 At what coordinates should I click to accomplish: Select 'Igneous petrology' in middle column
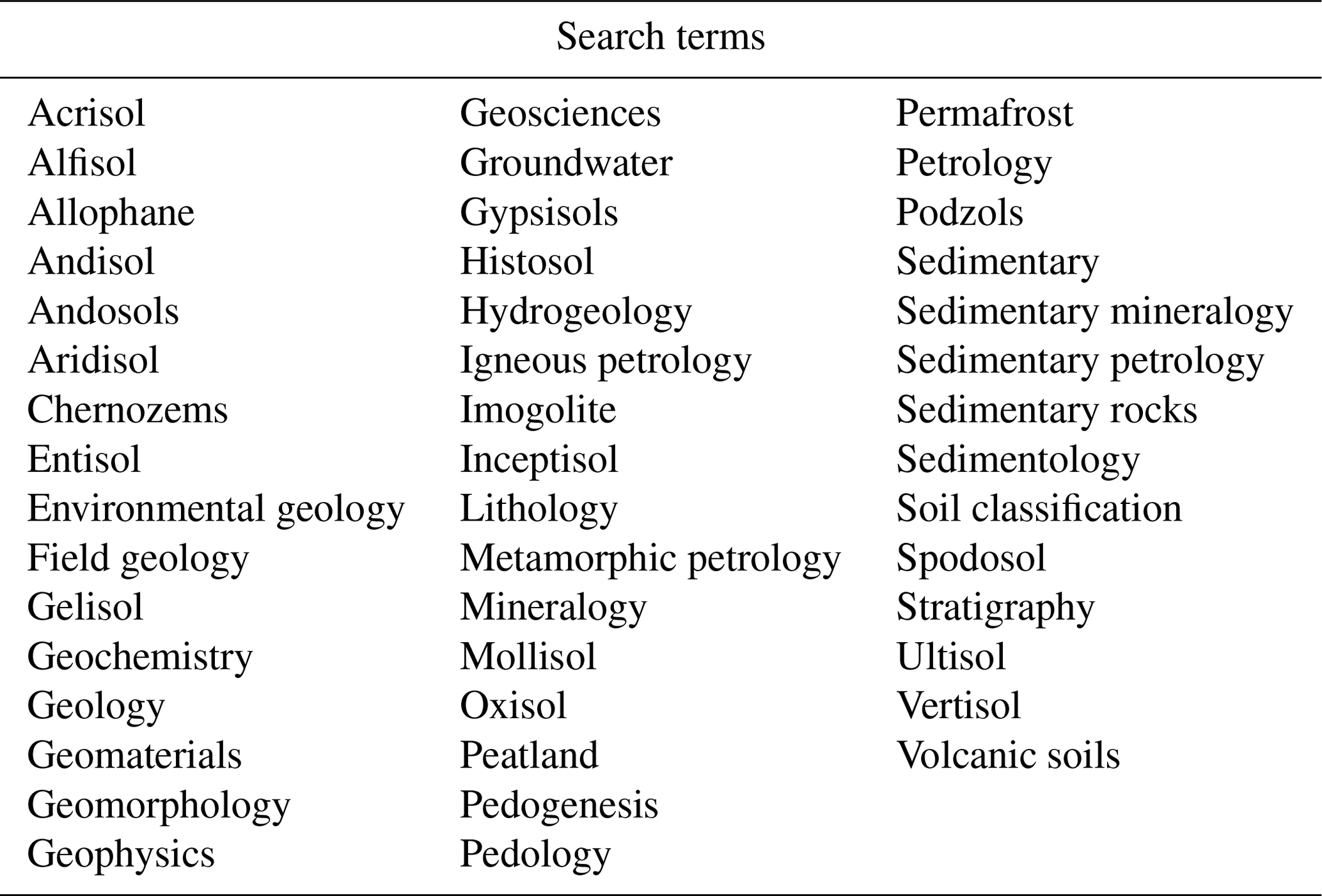click(605, 361)
